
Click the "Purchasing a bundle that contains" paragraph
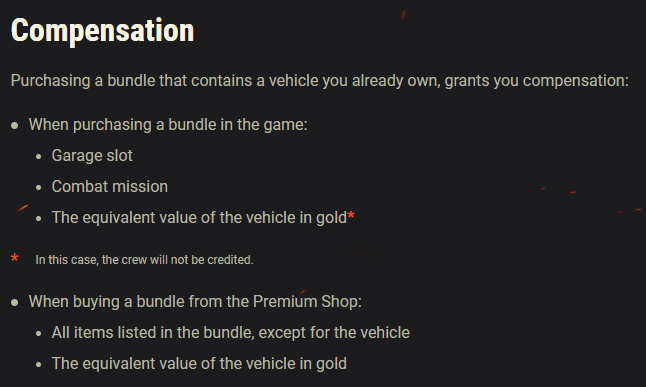pyautogui.click(x=320, y=81)
